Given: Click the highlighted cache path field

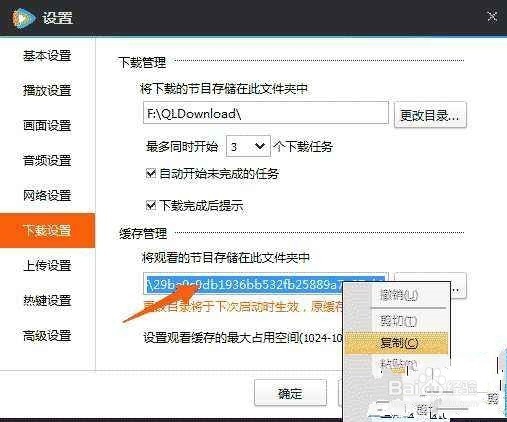Looking at the screenshot, I should point(266,284).
